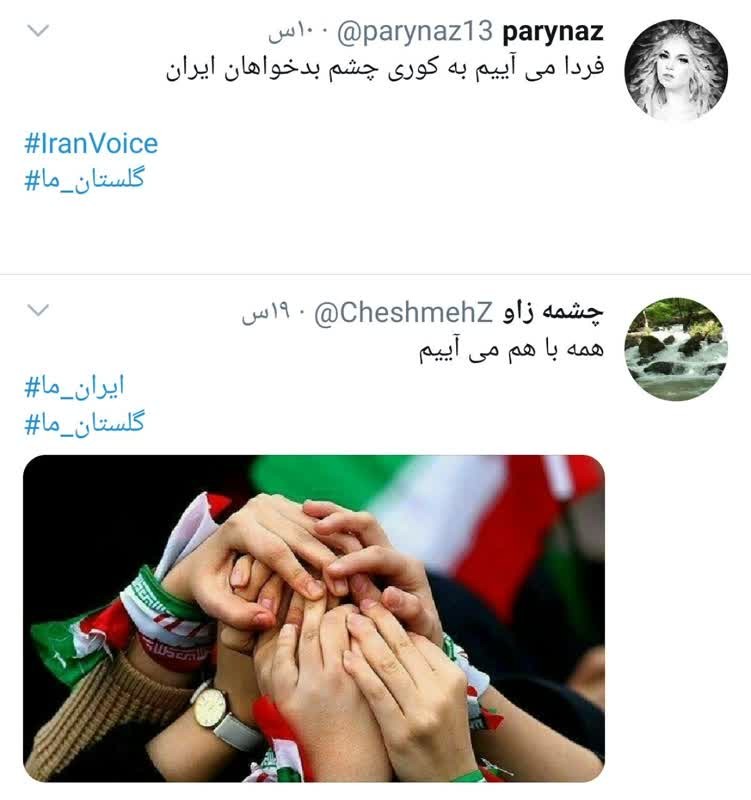Open the #ایران_ما hashtag
Viewport: 751px width, 800px height.
point(74,386)
